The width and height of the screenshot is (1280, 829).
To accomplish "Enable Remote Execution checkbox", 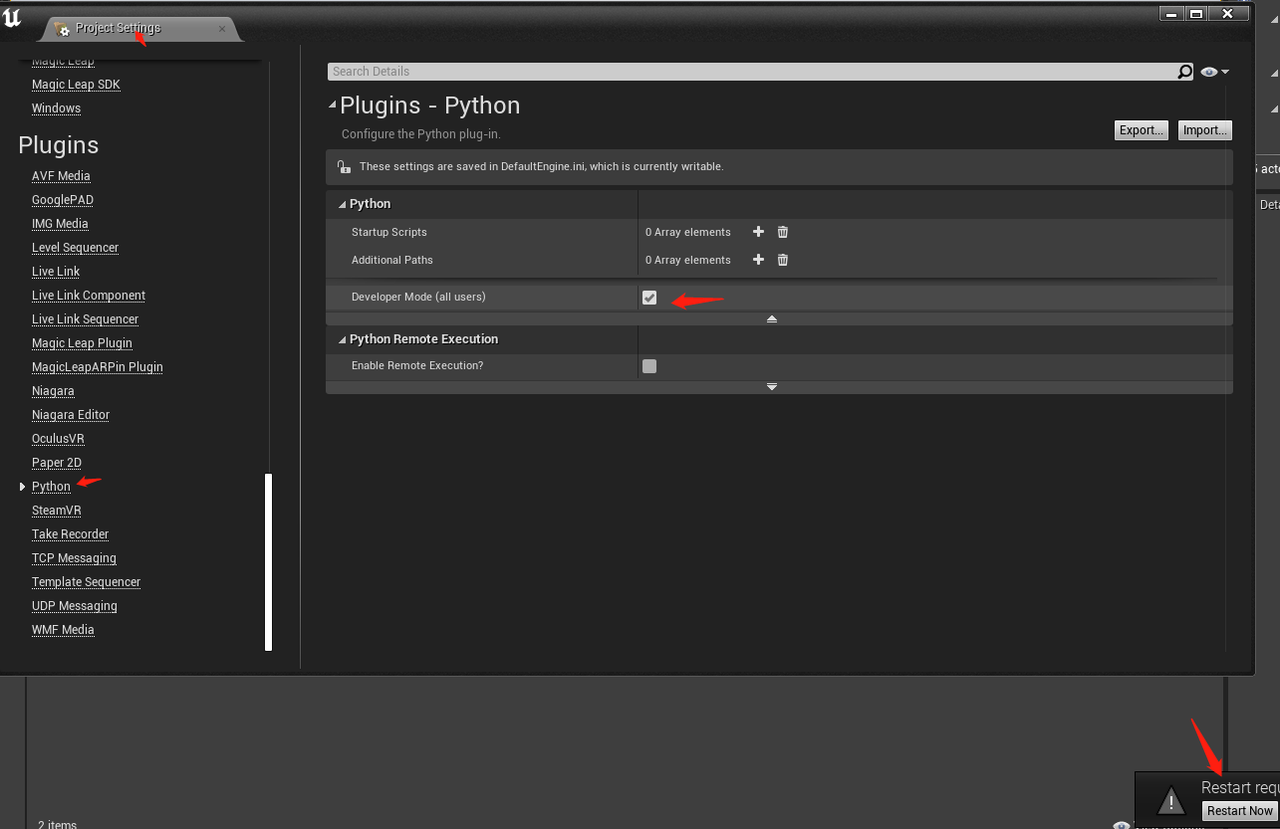I will pos(650,366).
